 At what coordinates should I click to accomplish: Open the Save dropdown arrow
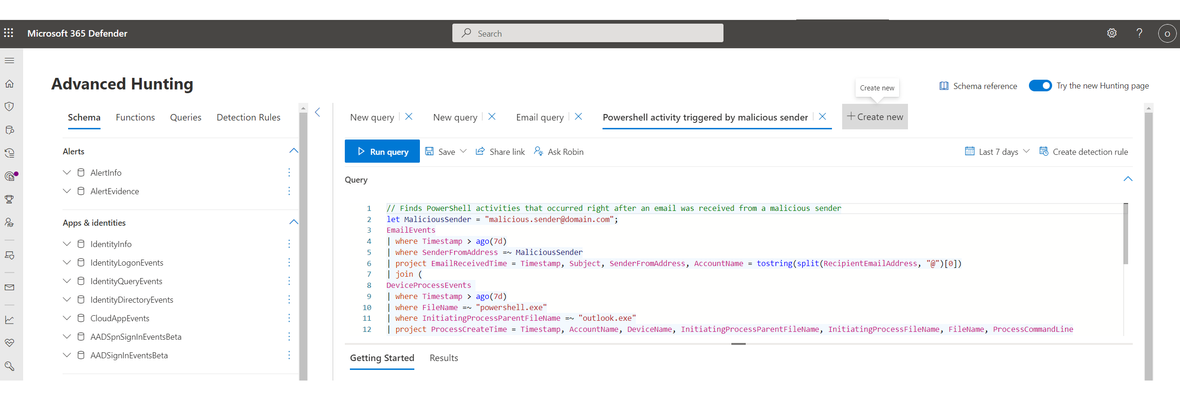coord(464,152)
